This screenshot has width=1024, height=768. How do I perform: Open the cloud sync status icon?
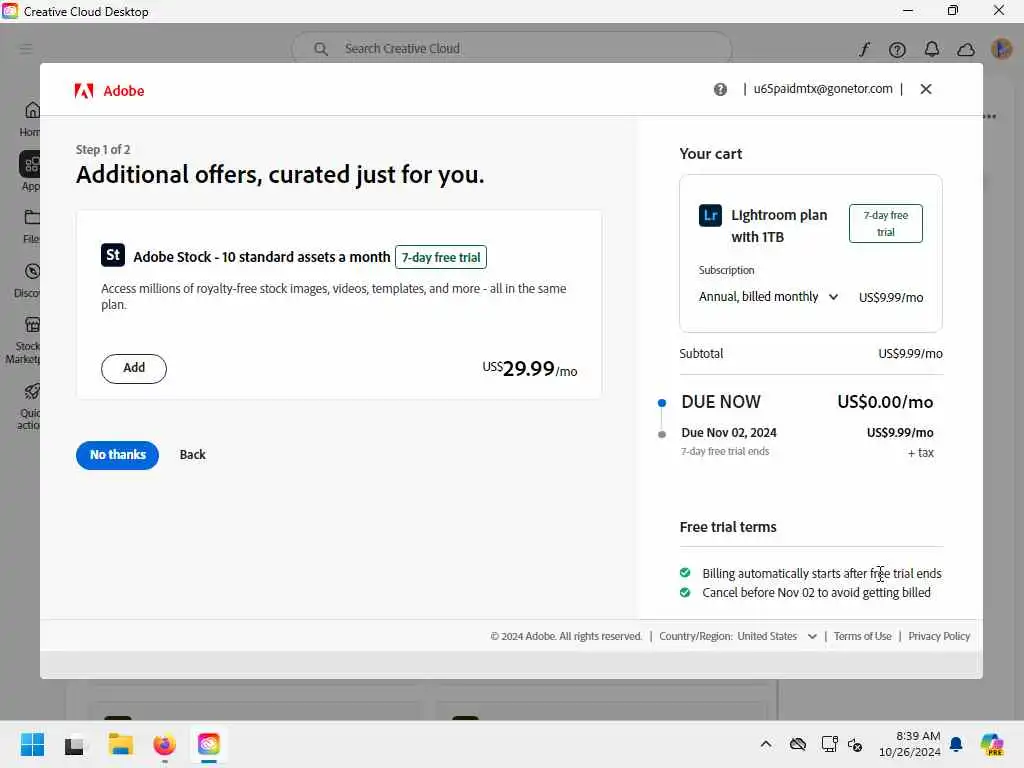click(x=966, y=50)
